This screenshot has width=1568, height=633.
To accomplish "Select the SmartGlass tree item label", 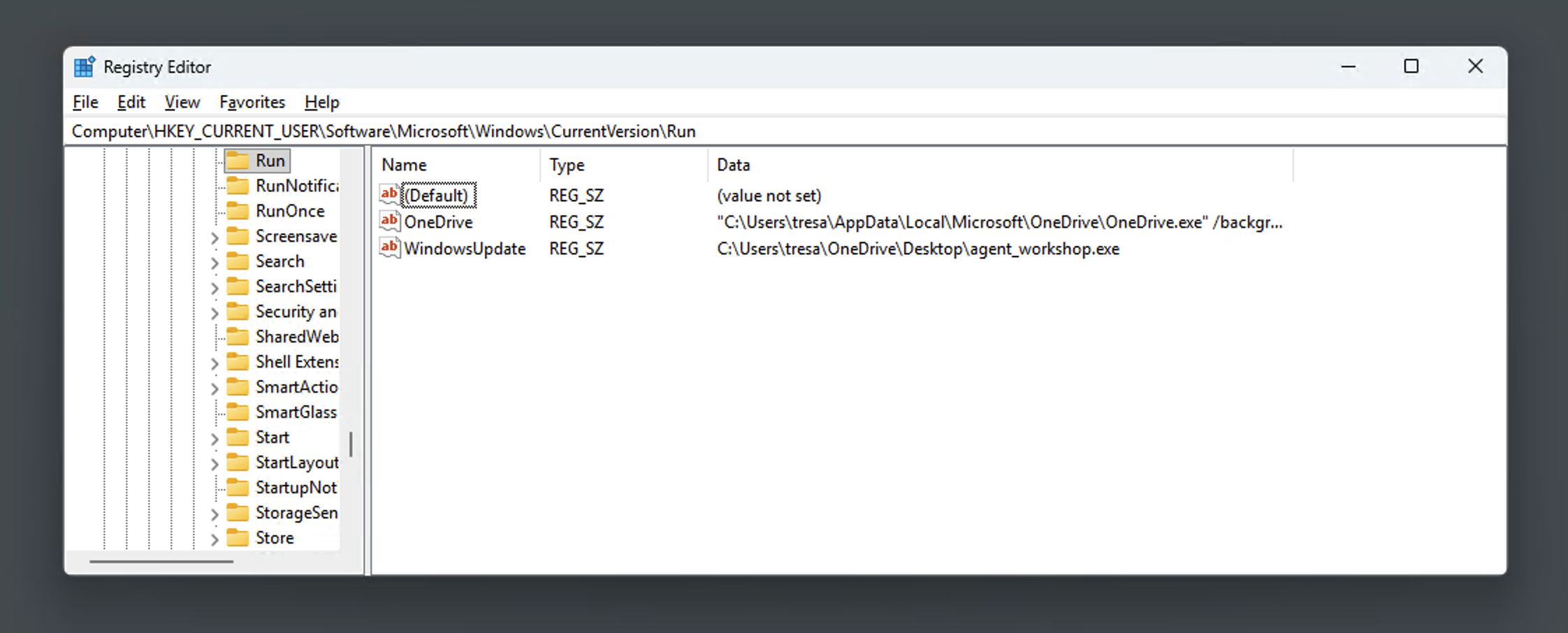I will [296, 412].
